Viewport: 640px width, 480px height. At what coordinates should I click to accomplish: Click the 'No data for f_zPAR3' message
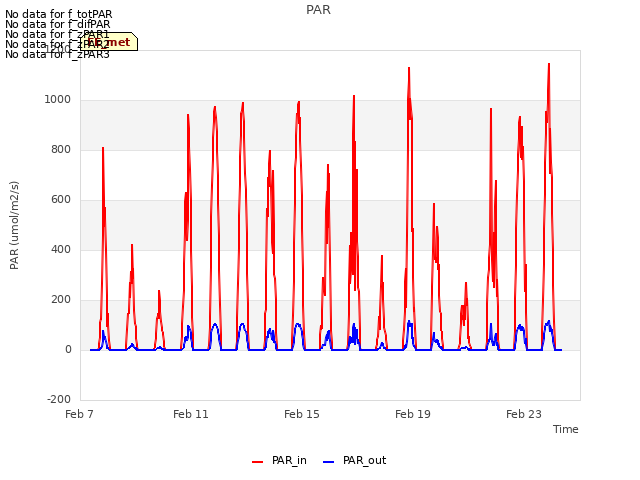(x=57, y=54)
